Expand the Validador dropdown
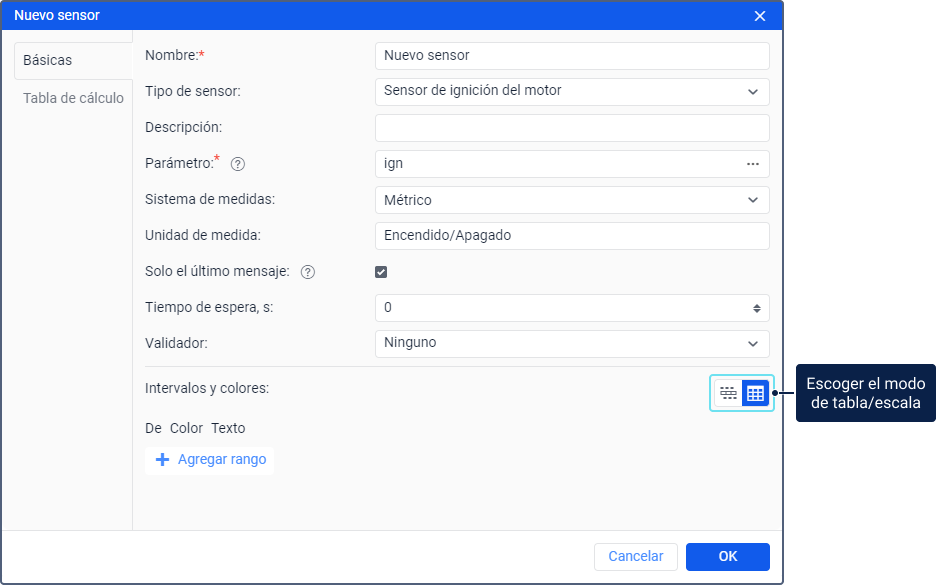 pyautogui.click(x=572, y=343)
